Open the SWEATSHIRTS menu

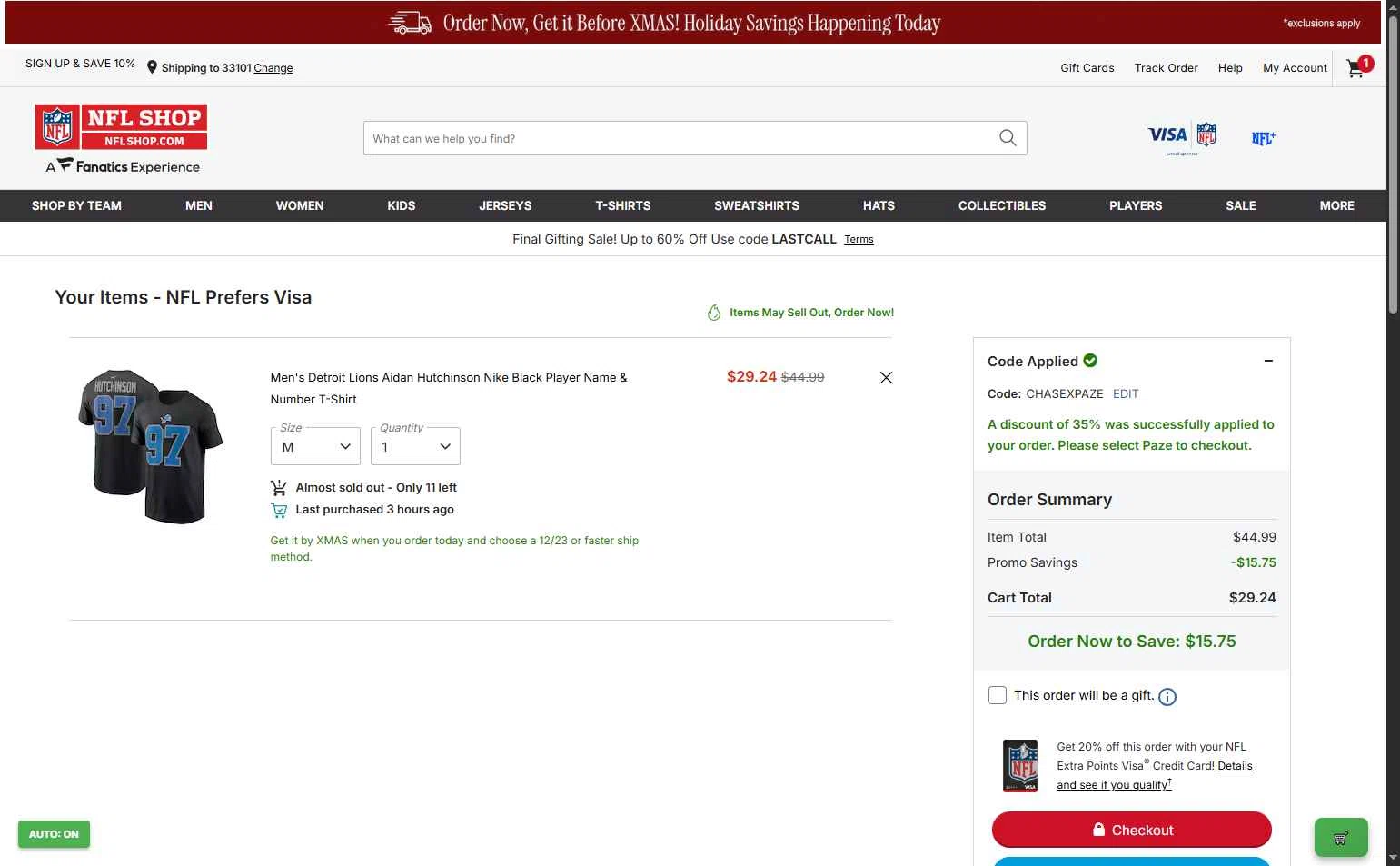[x=757, y=205]
